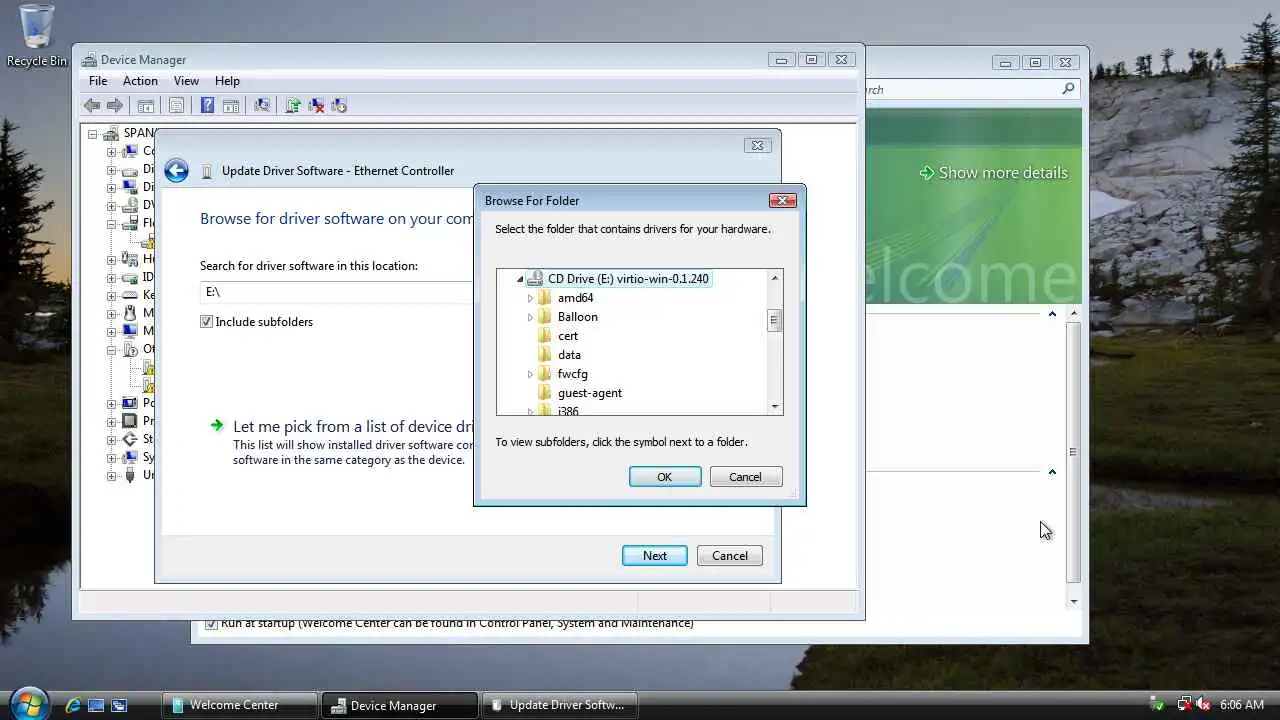Viewport: 1280px width, 720px height.
Task: Select the mouse device icon in Device Manager tree
Action: [x=129, y=313]
